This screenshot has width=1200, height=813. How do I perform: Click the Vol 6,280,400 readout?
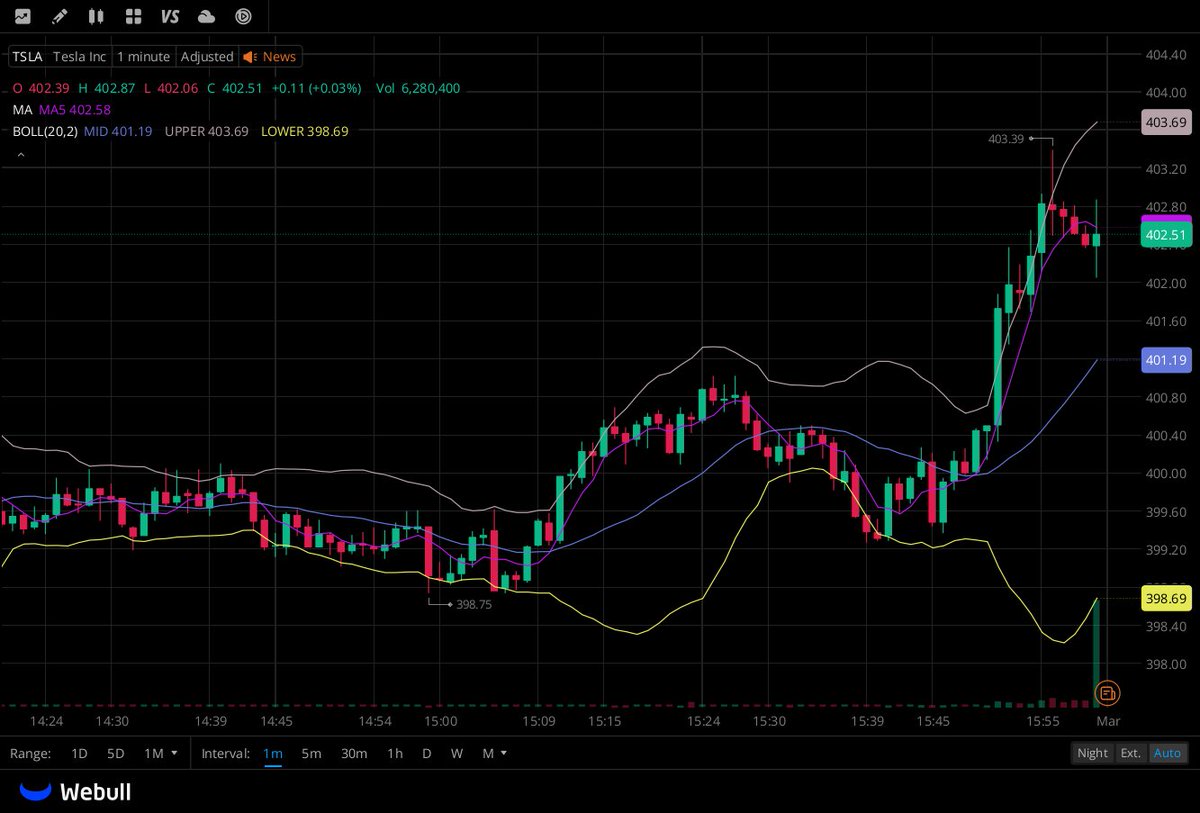418,88
